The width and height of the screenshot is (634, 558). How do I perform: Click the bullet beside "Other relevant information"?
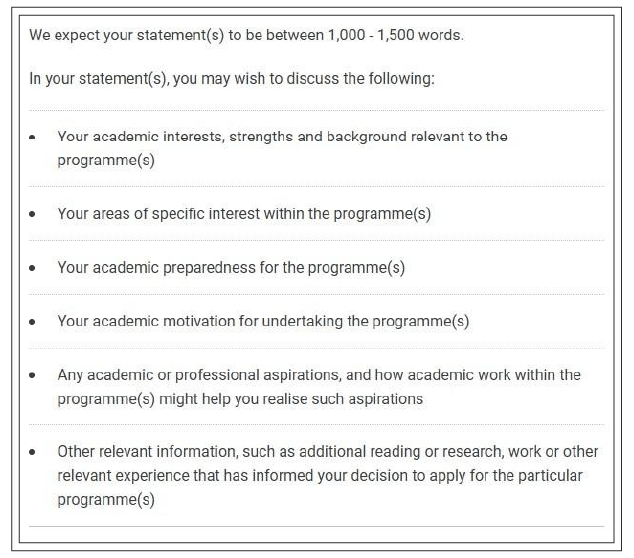(33, 453)
